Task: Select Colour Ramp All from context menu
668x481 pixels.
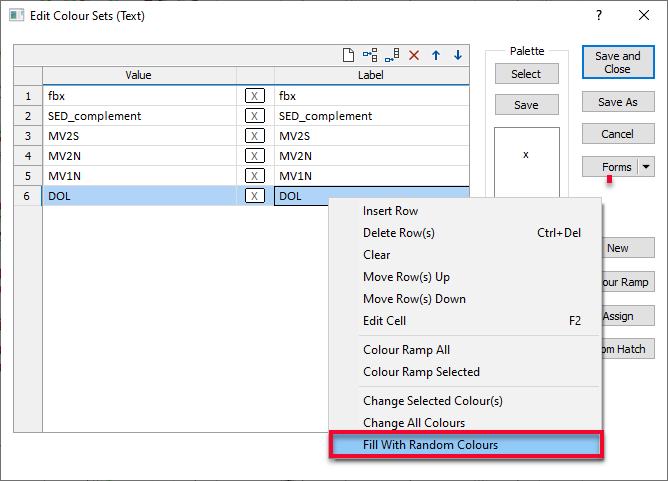Action: pyautogui.click(x=406, y=350)
